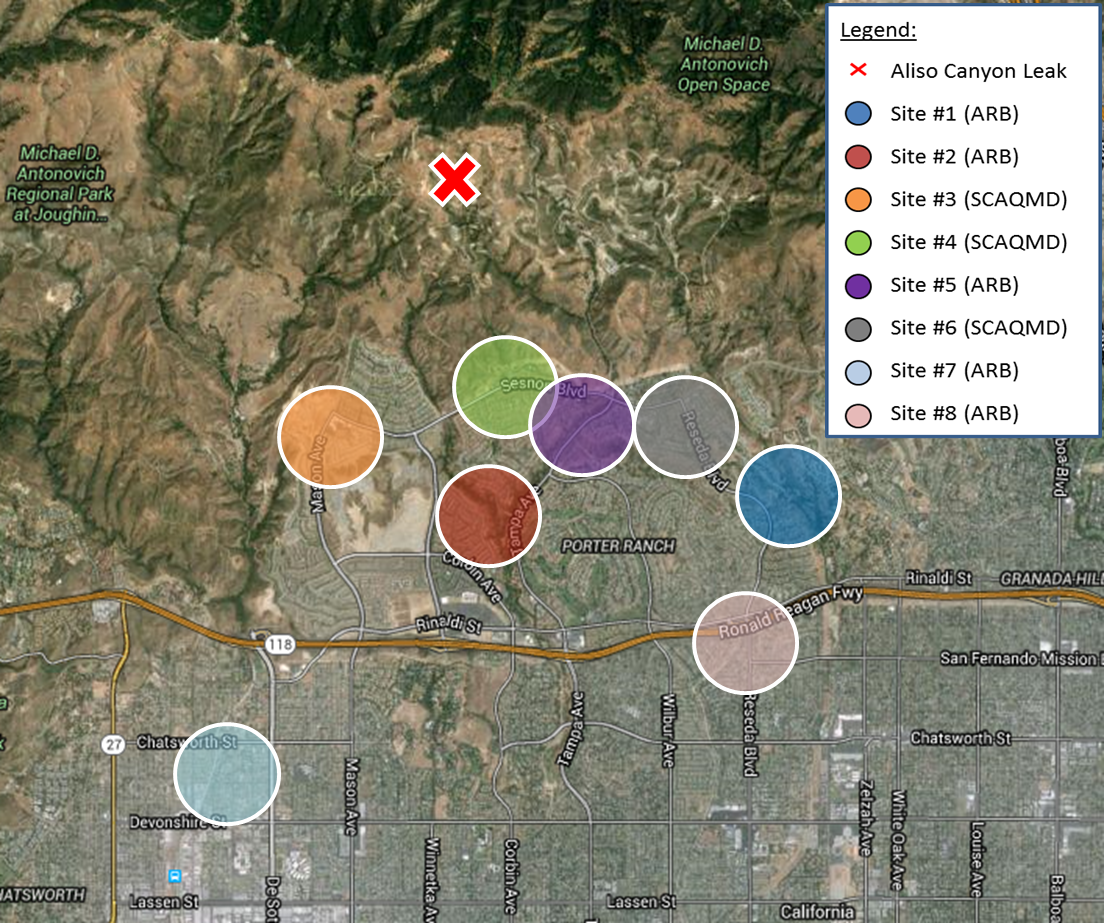1104x923 pixels.
Task: Click the White Oak Ave road label
Action: tap(898, 840)
